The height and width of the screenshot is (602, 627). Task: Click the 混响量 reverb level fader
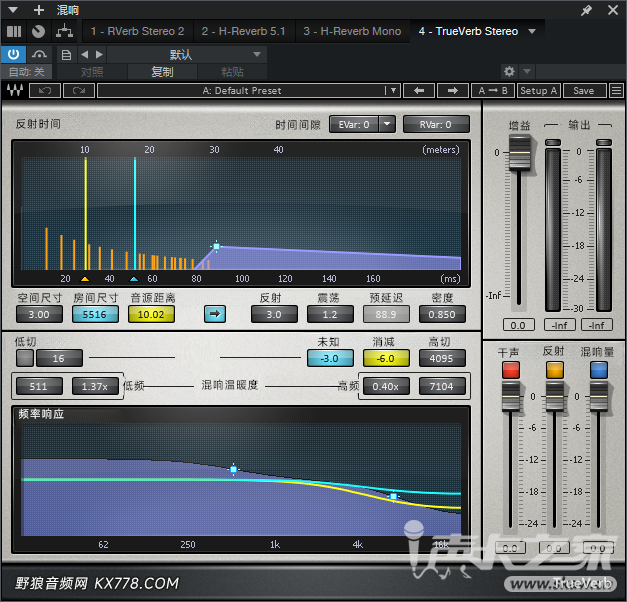tap(599, 397)
